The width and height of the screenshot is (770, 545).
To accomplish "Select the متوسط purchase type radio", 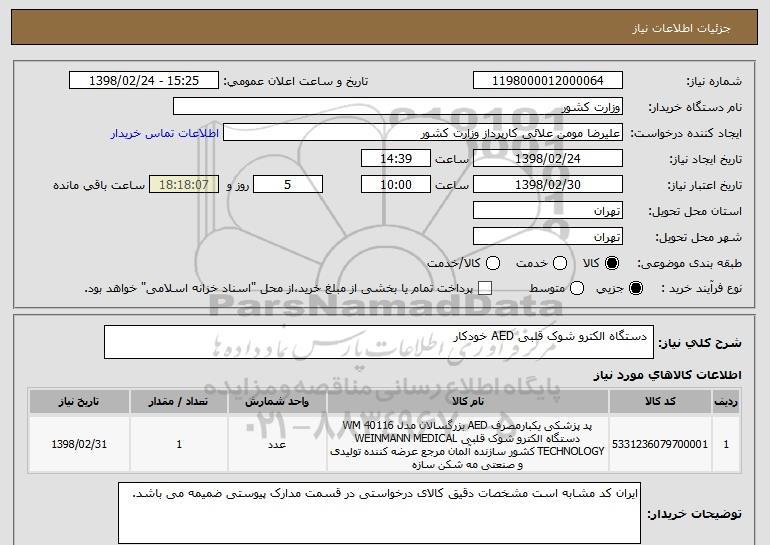I will [x=577, y=288].
